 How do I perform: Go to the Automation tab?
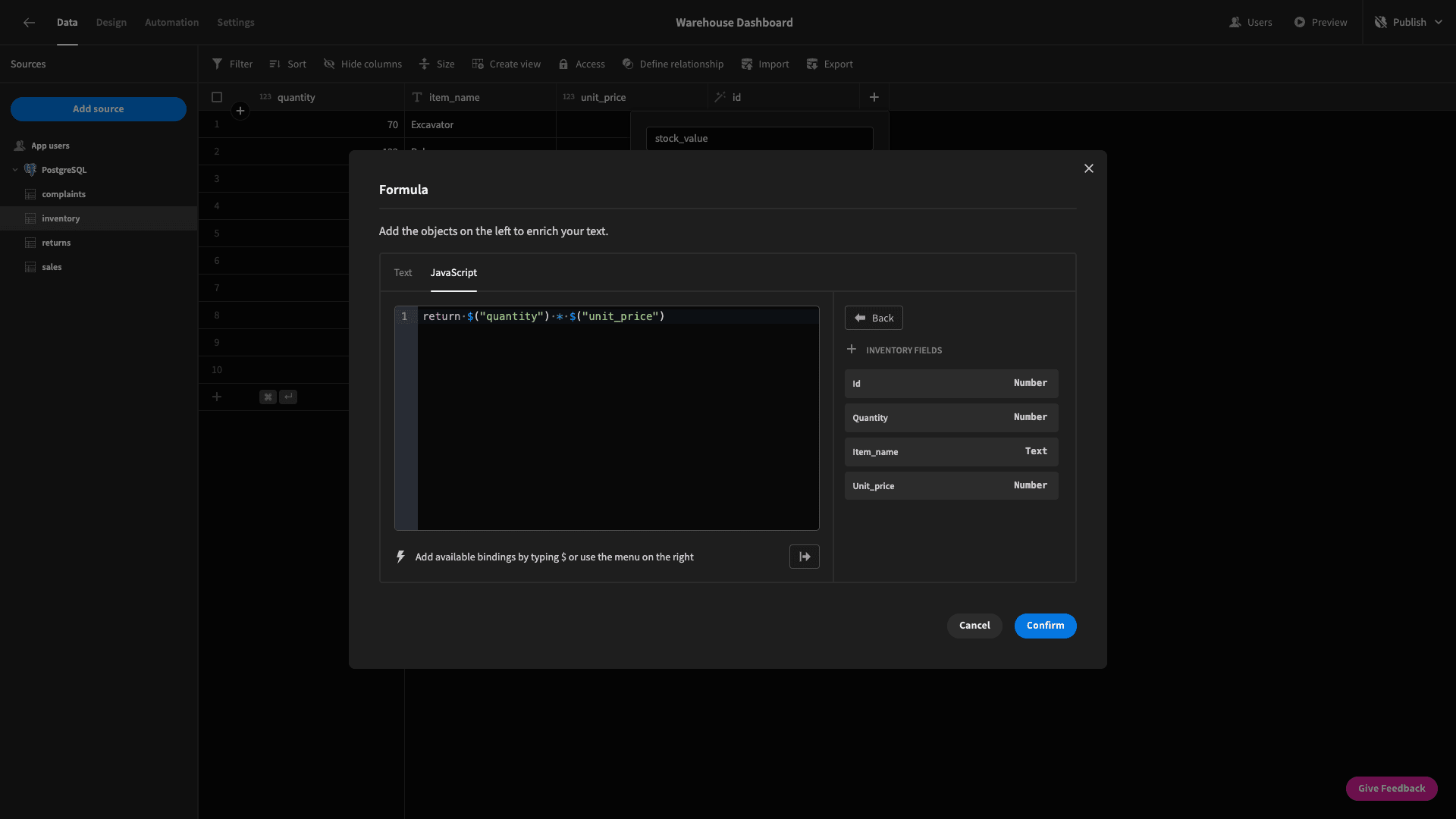(172, 23)
